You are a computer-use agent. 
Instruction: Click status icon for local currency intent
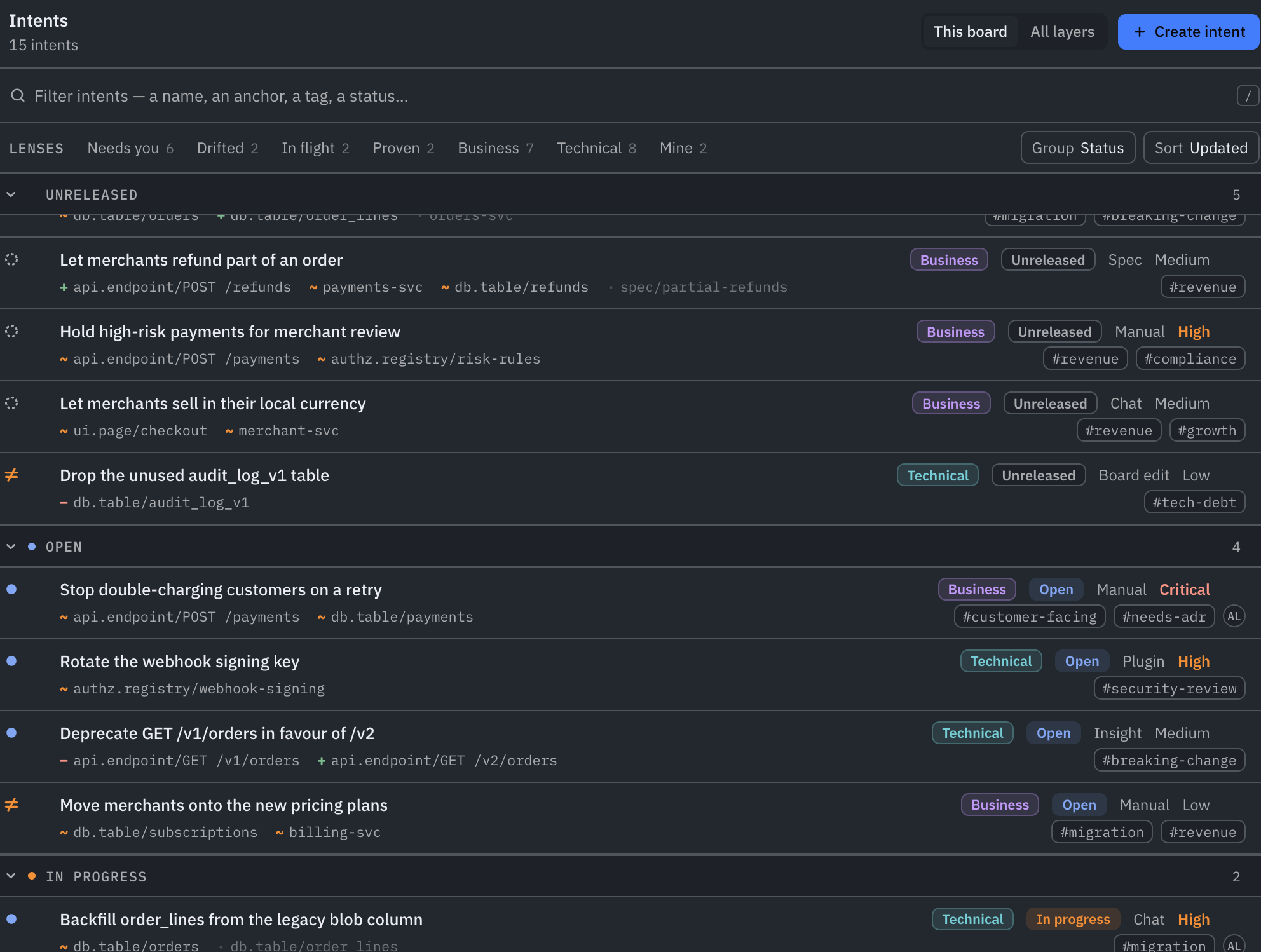[x=11, y=403]
